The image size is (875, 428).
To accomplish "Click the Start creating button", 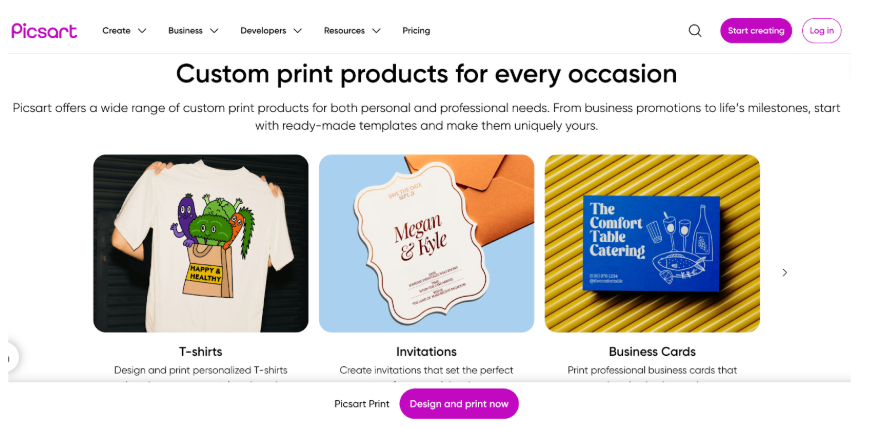I will click(x=756, y=31).
